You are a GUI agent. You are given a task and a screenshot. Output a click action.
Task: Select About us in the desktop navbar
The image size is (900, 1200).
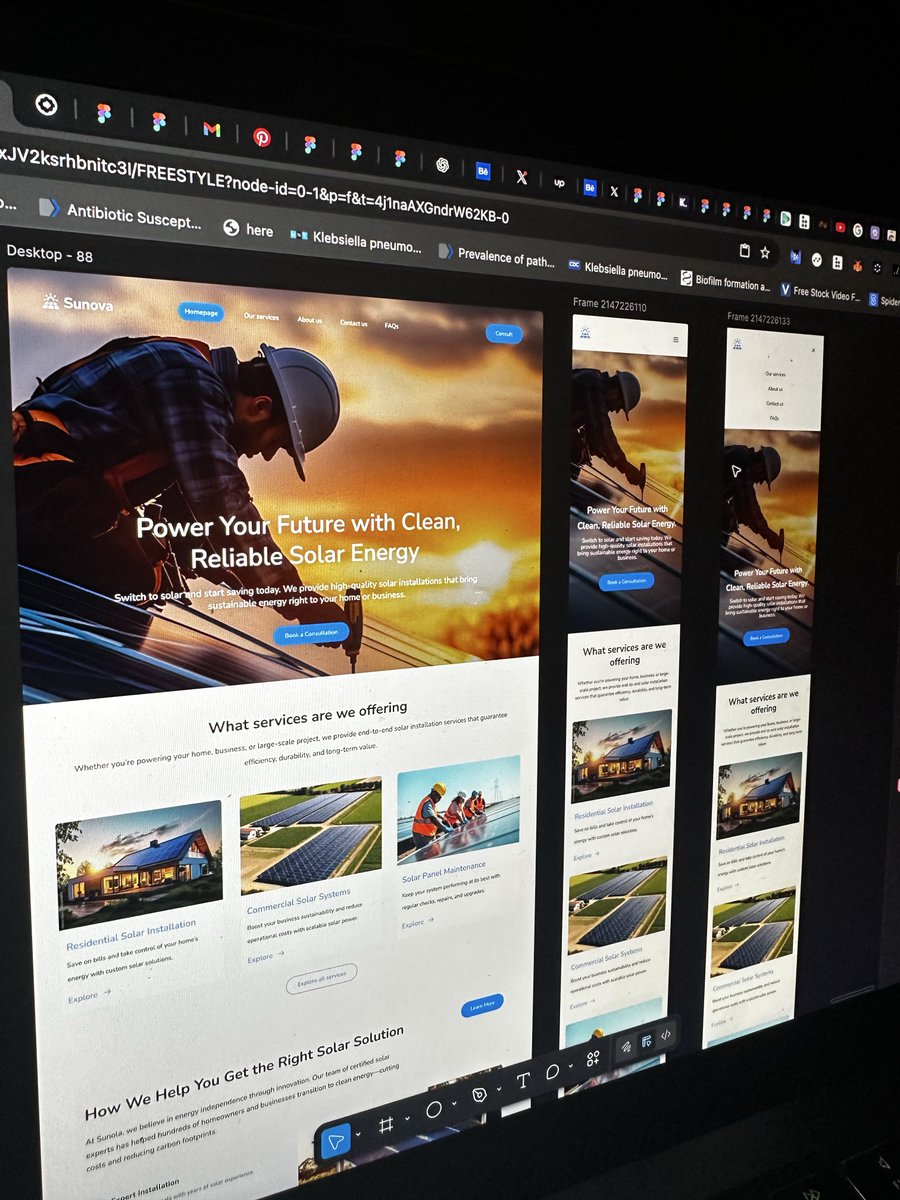coord(310,320)
